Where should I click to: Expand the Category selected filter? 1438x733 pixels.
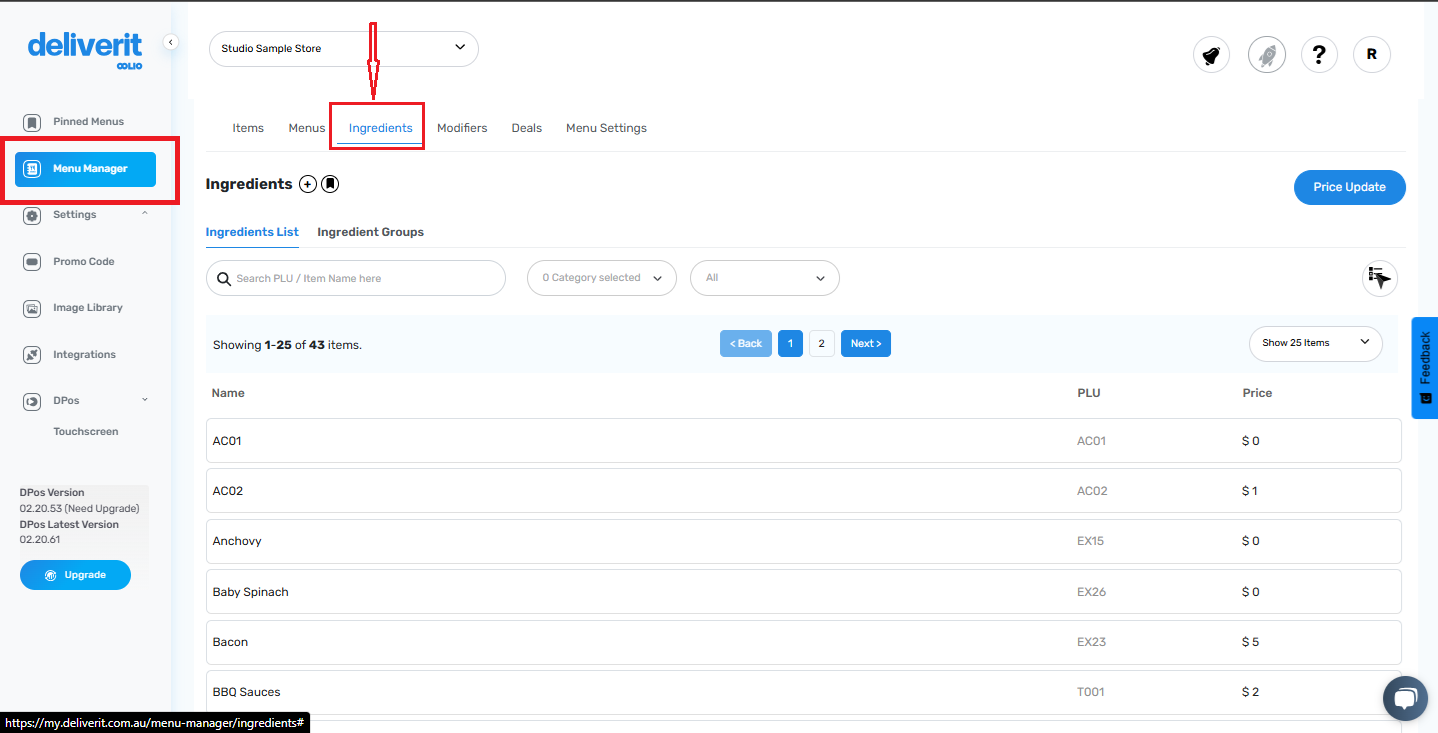click(x=601, y=278)
